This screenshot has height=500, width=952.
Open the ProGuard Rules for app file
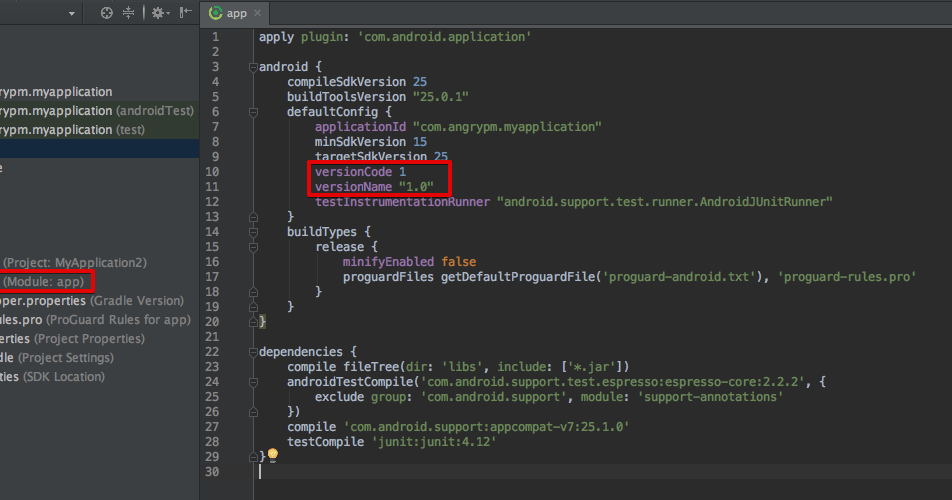[x=100, y=320]
